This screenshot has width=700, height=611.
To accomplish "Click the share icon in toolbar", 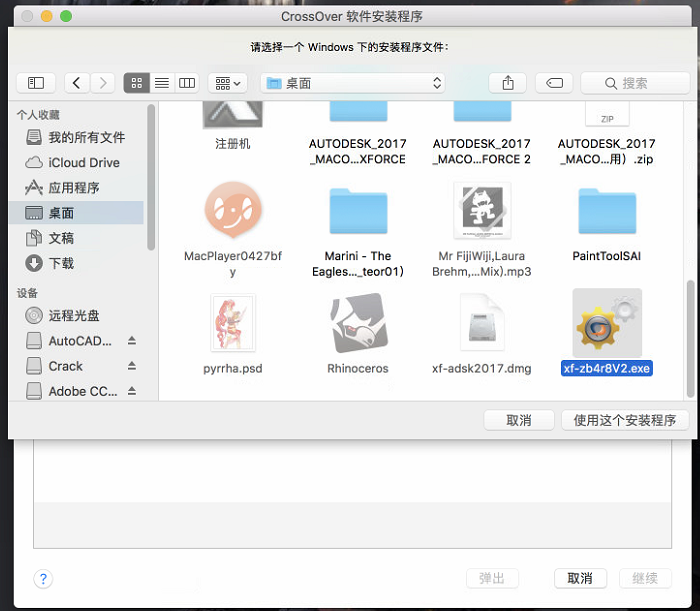I will click(x=508, y=83).
